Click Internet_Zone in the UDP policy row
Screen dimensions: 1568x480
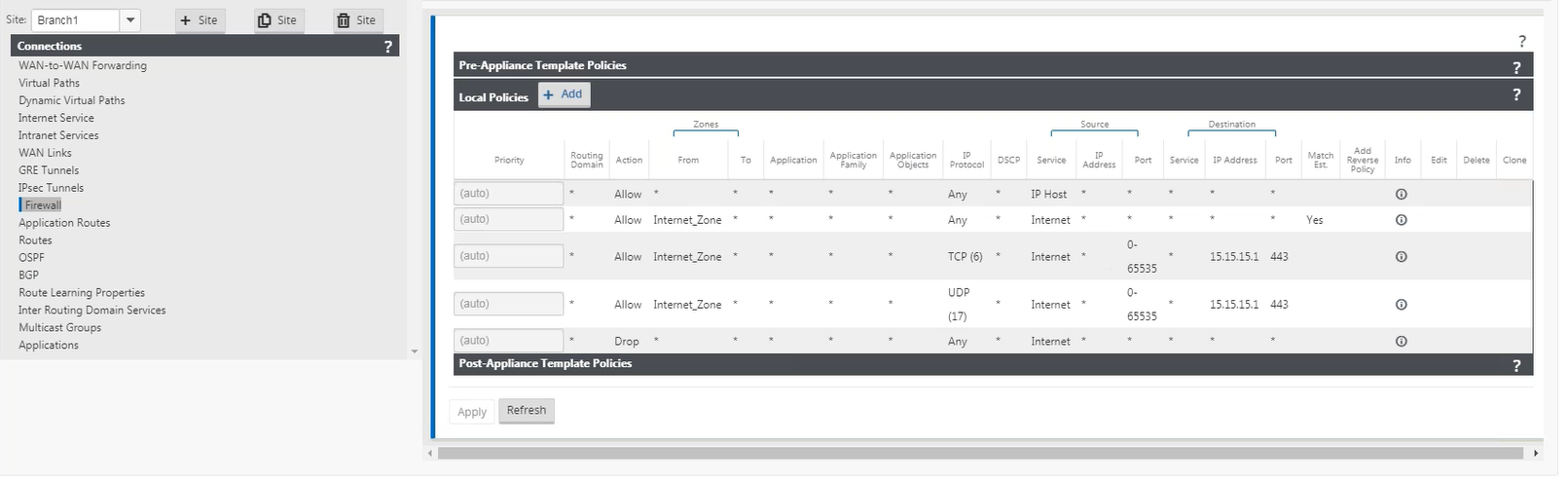(687, 305)
